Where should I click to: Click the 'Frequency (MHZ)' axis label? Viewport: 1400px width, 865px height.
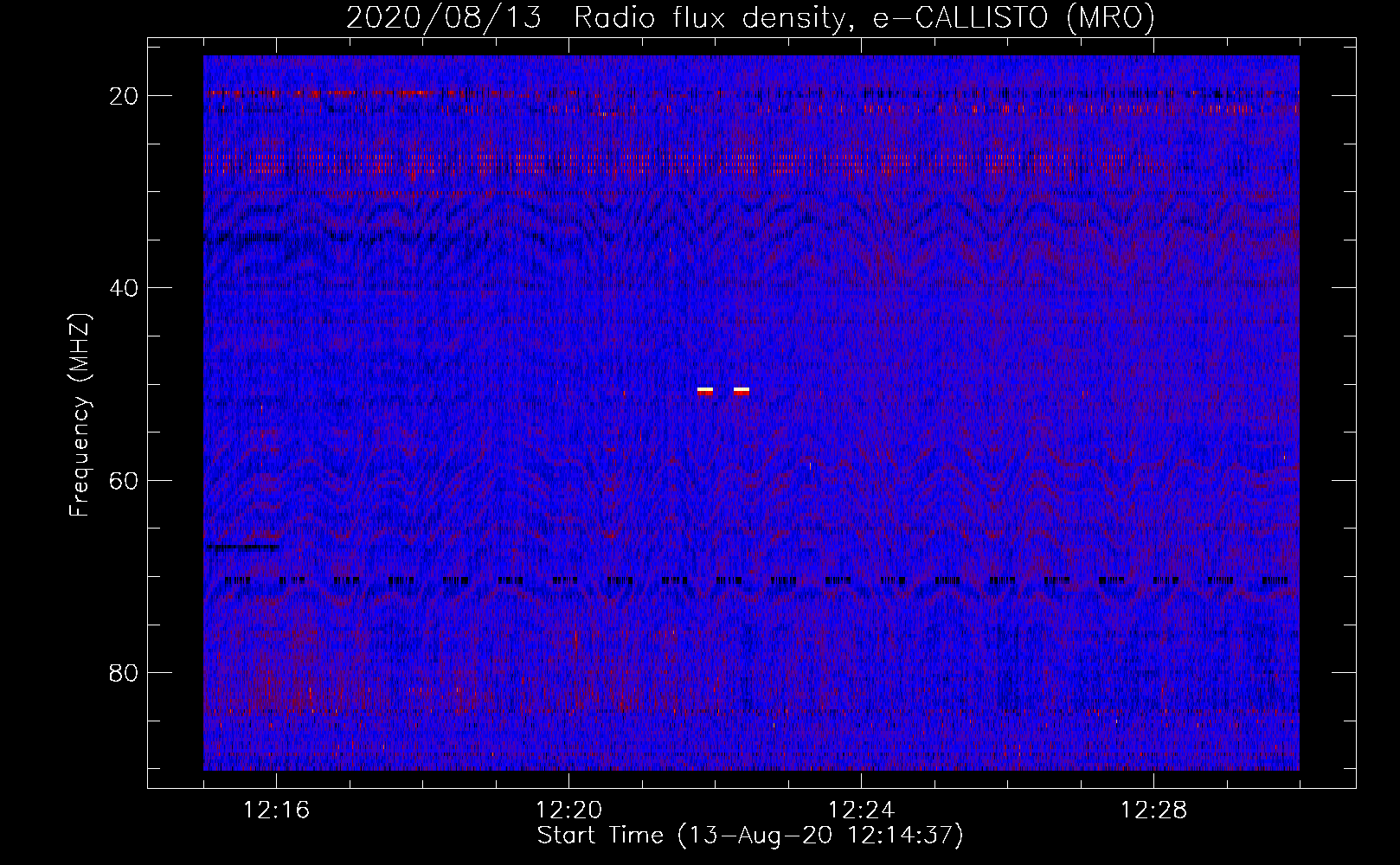click(80, 415)
